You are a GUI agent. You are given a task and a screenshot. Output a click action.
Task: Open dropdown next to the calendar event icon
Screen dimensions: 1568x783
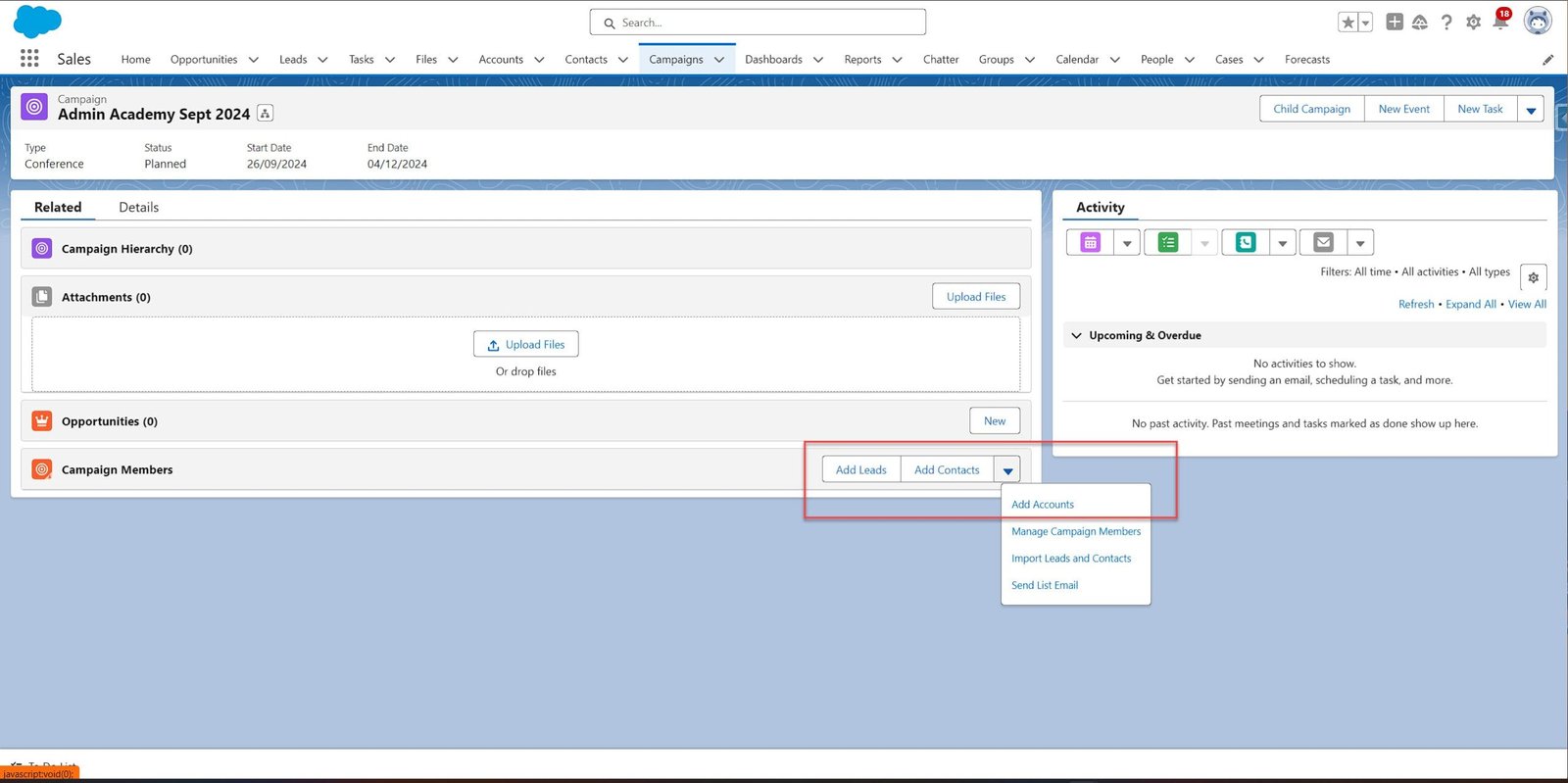(x=1127, y=243)
